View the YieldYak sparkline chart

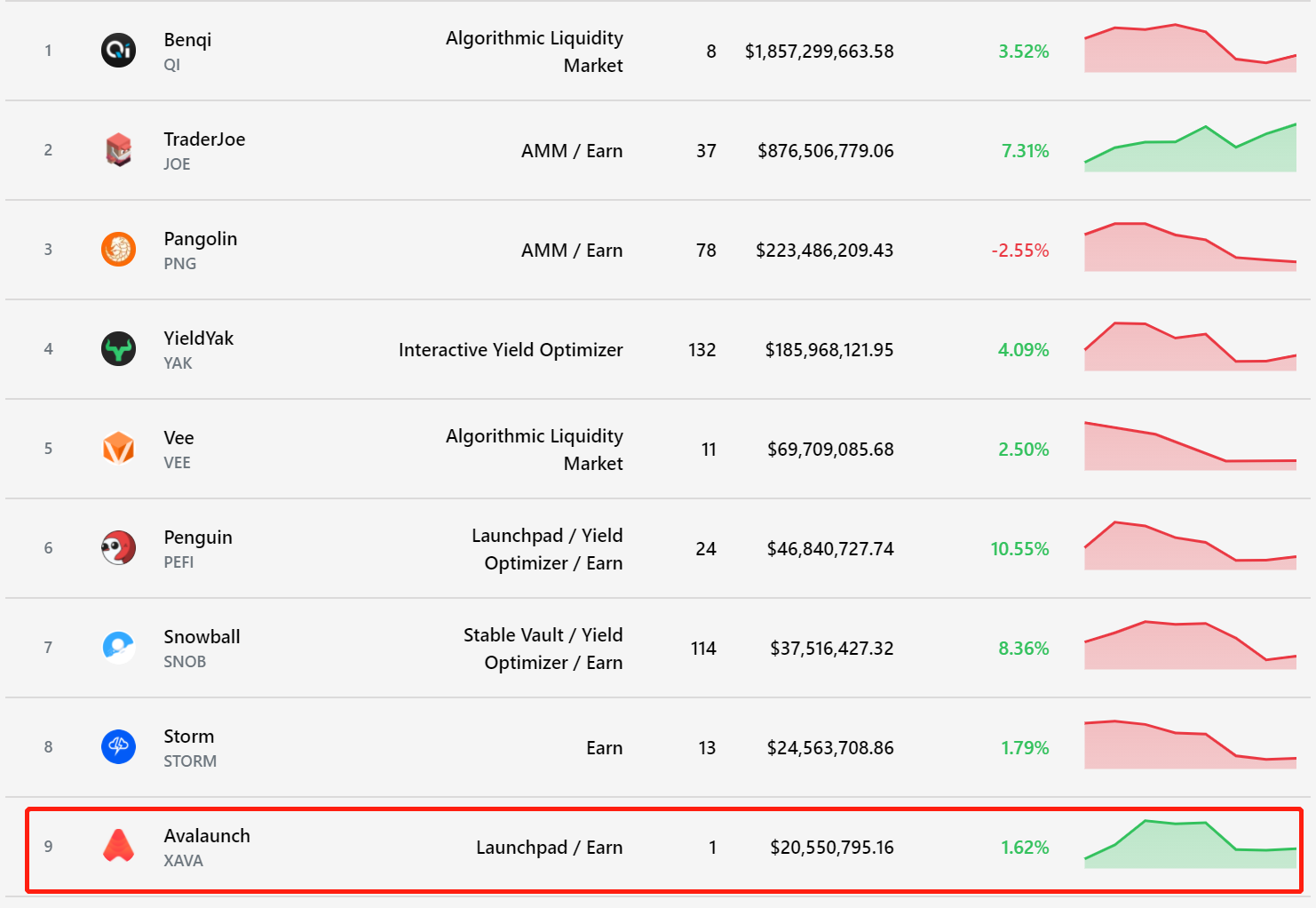click(x=1190, y=346)
